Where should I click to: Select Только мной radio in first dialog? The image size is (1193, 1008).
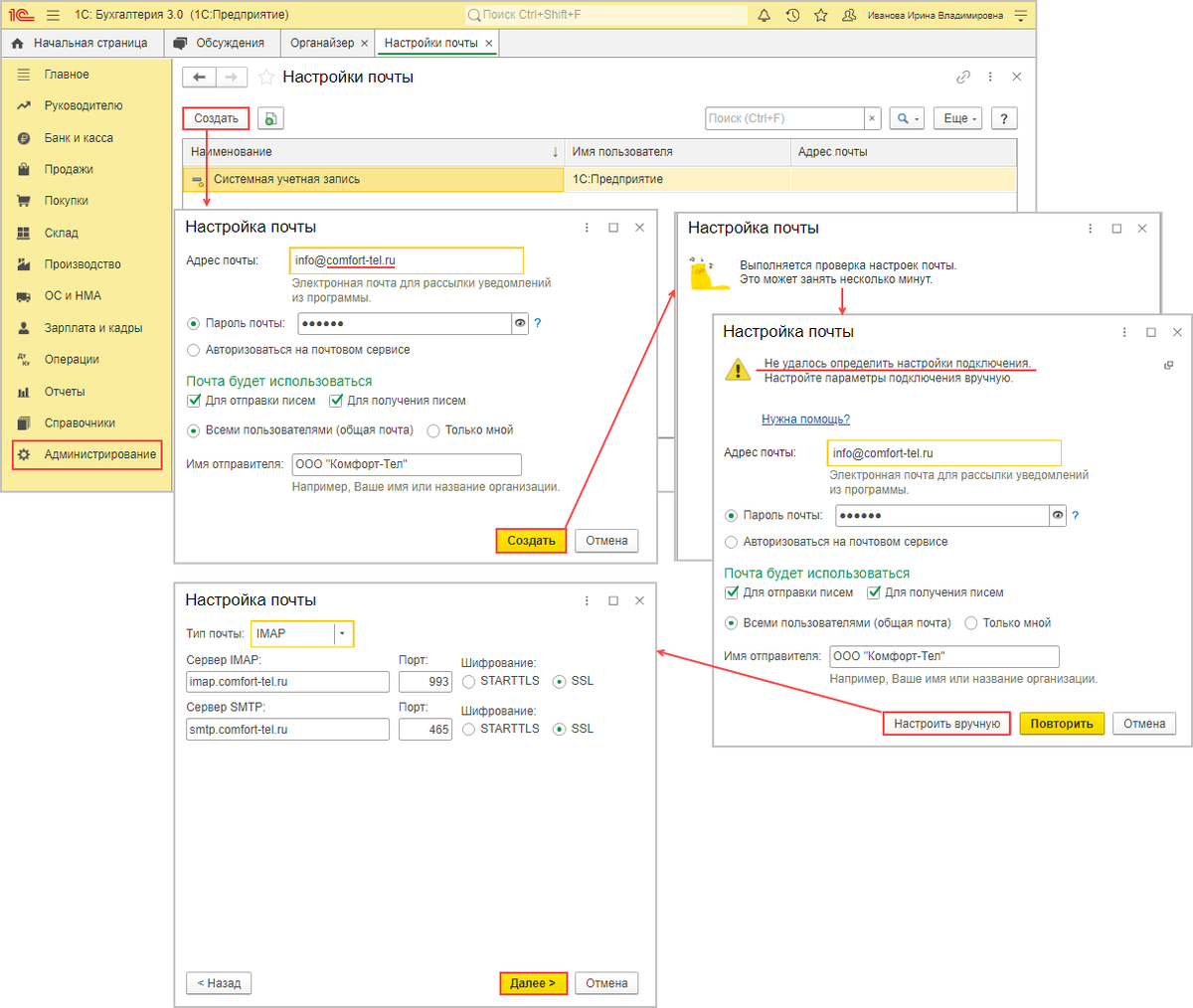pyautogui.click(x=433, y=430)
